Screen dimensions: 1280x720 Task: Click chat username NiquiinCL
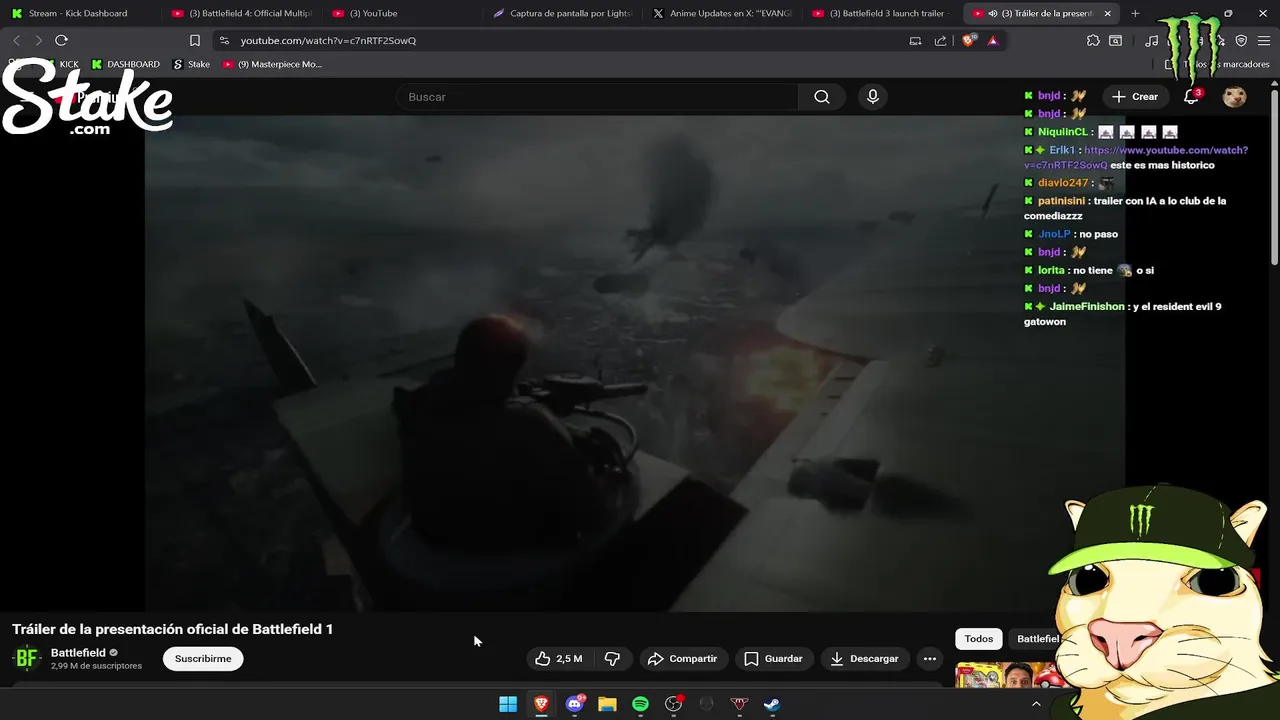[1062, 132]
